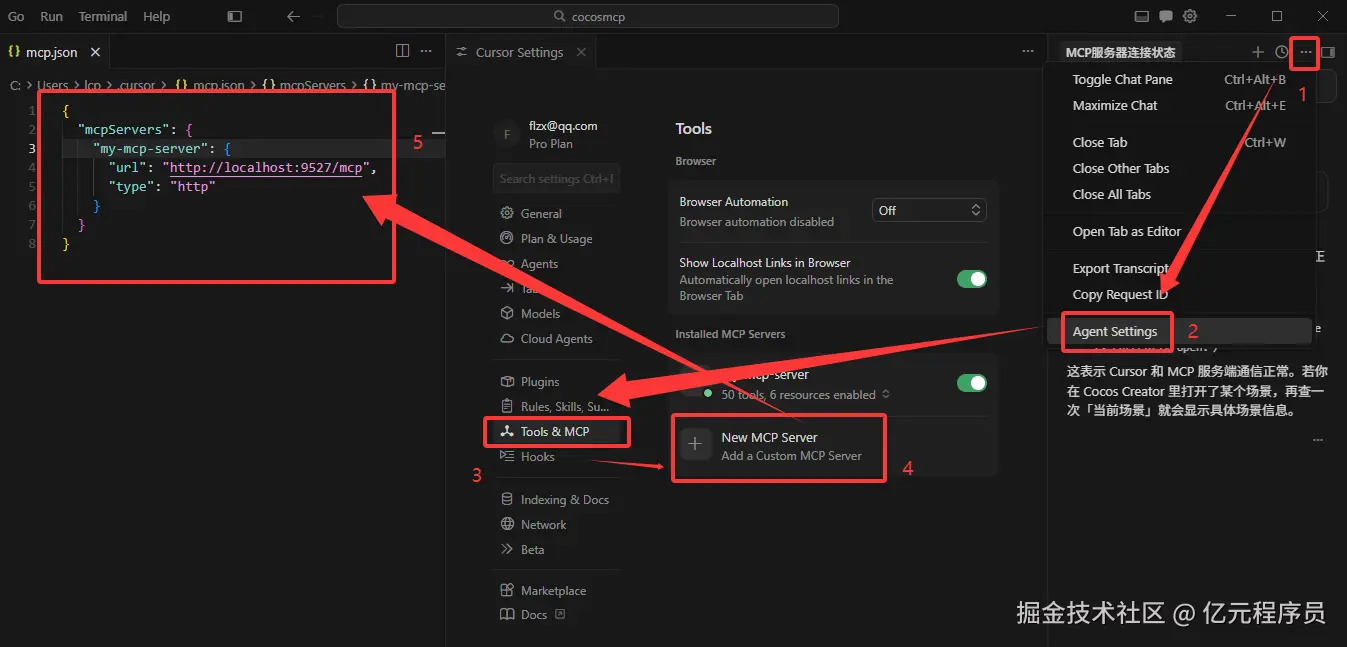Select Agent Settings from the menu
This screenshot has height=647, width=1347.
(1114, 332)
